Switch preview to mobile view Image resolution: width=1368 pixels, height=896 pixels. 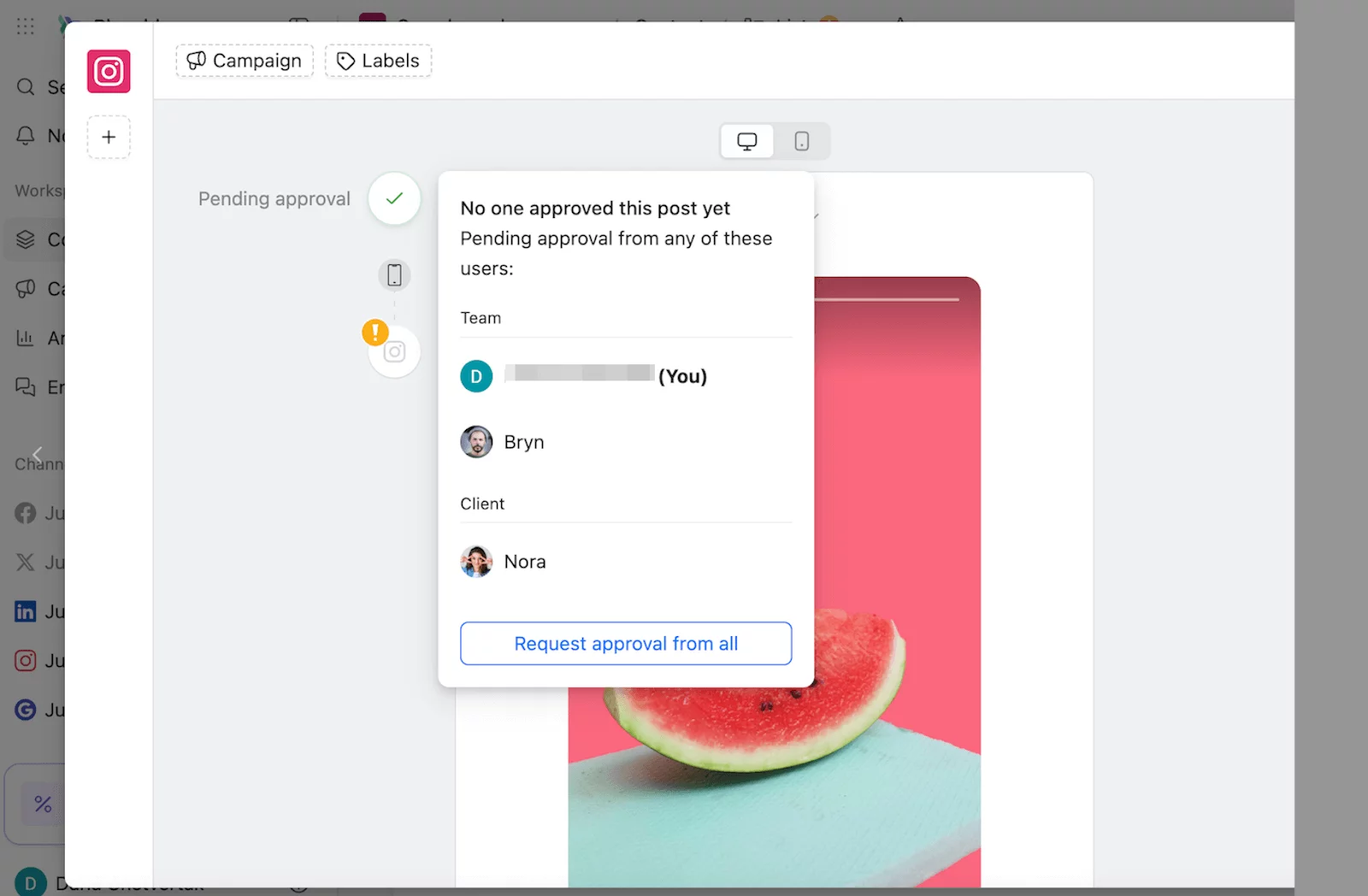[x=801, y=141]
